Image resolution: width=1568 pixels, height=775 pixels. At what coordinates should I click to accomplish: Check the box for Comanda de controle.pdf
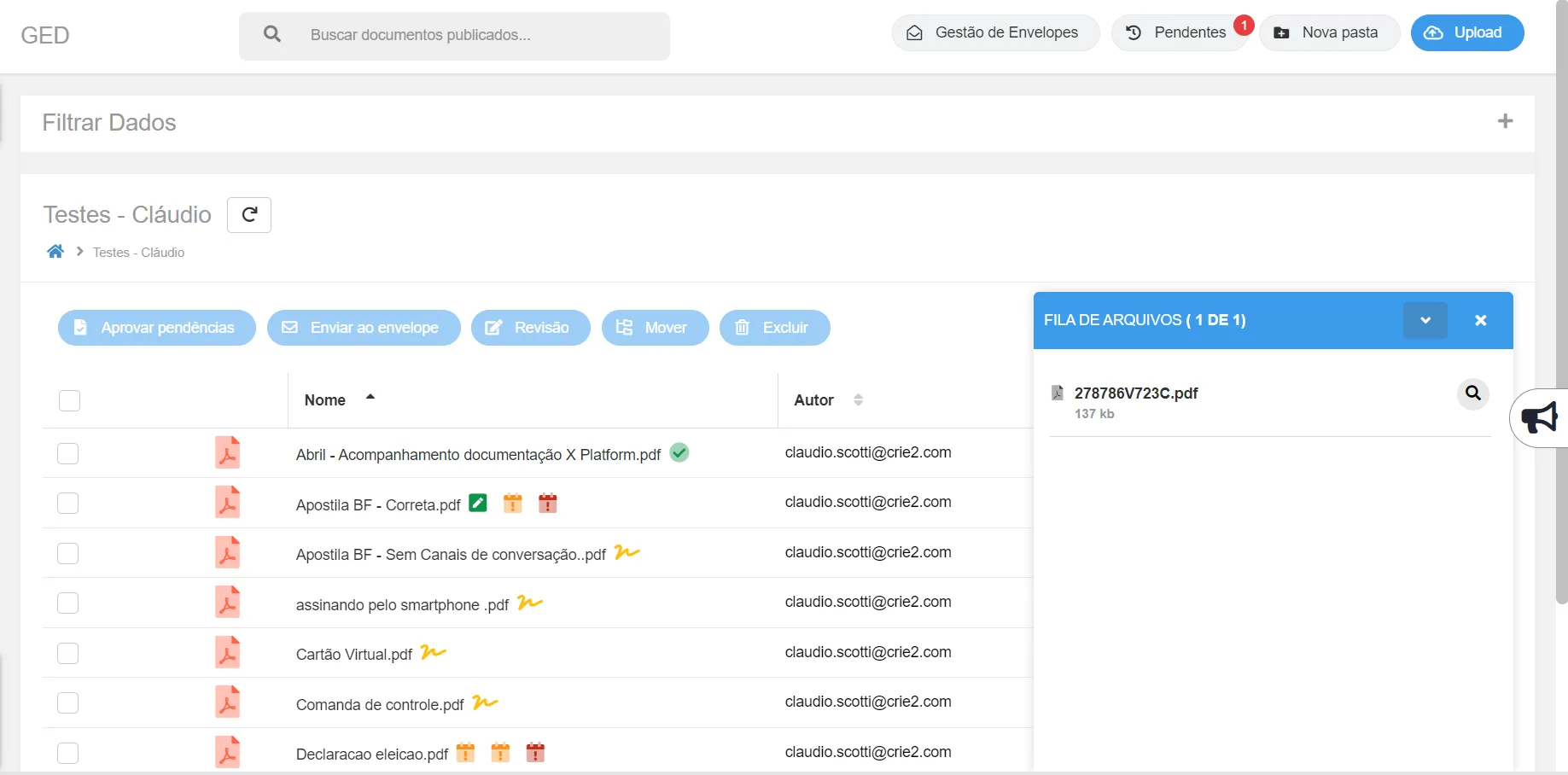pos(67,702)
